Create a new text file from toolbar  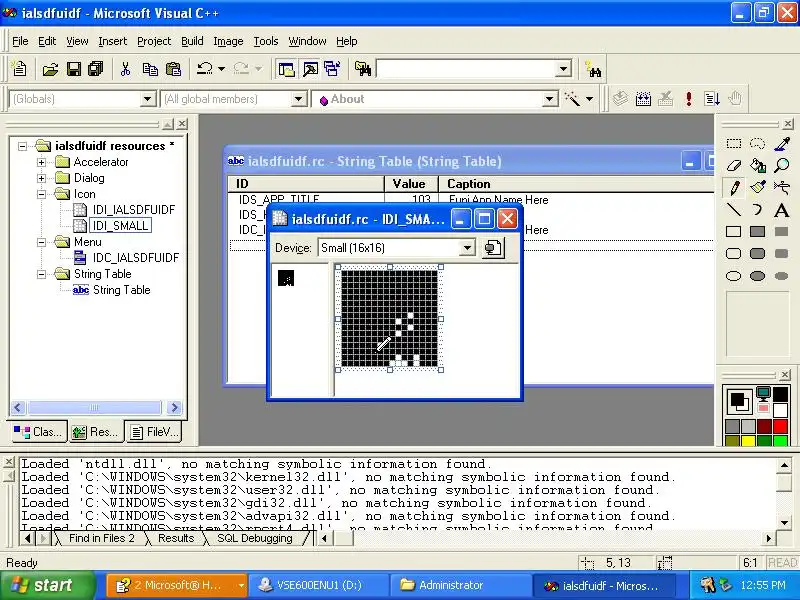(x=19, y=69)
